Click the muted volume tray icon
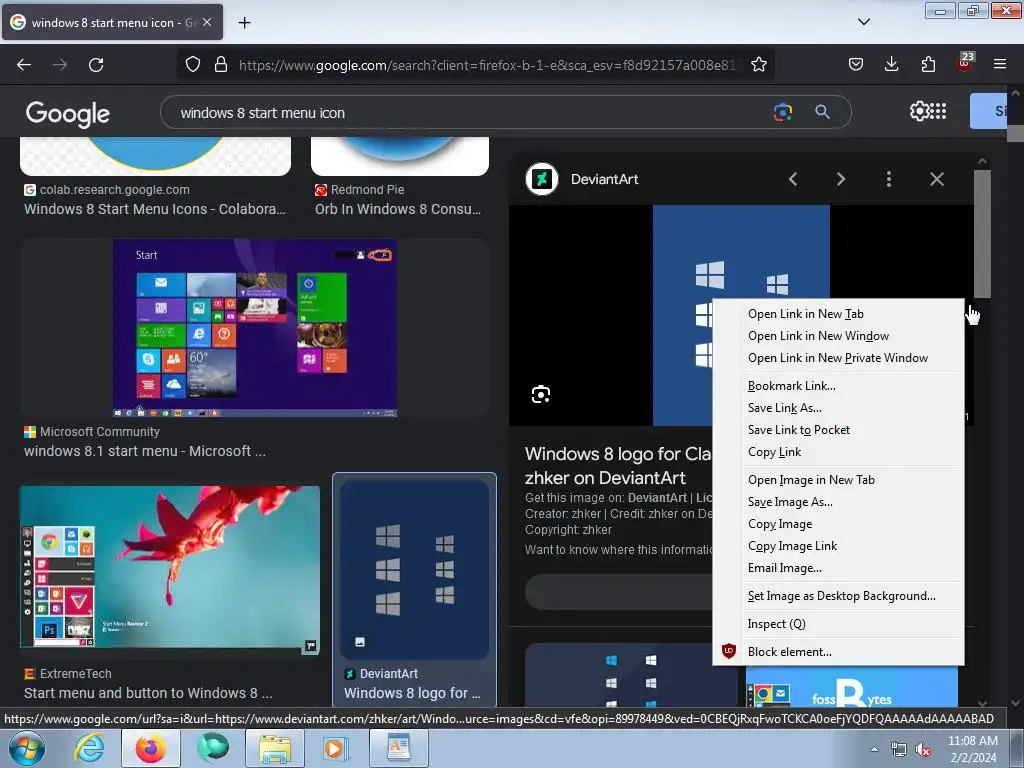Viewport: 1024px width, 768px height. tap(923, 750)
